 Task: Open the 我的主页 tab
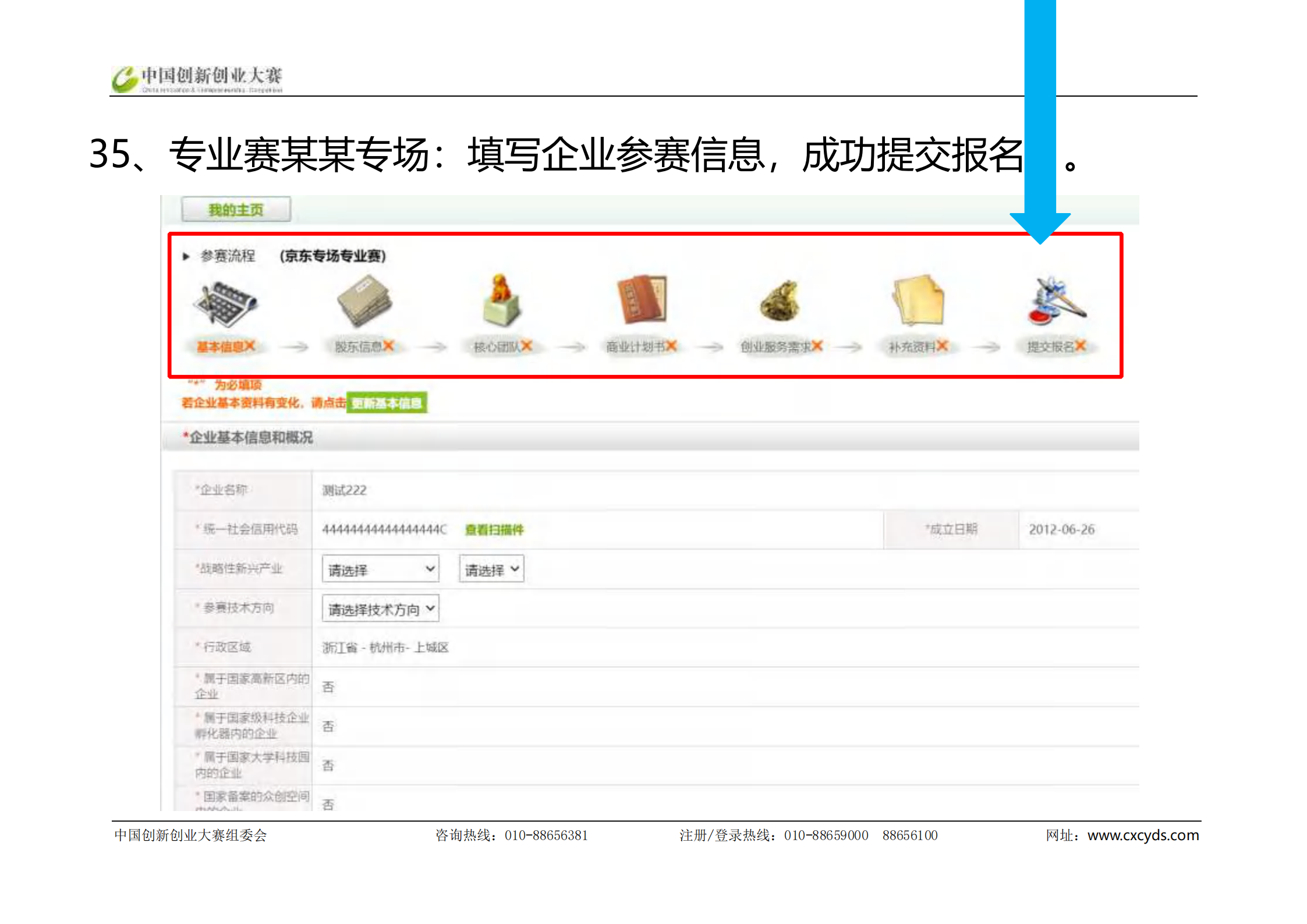(x=236, y=210)
